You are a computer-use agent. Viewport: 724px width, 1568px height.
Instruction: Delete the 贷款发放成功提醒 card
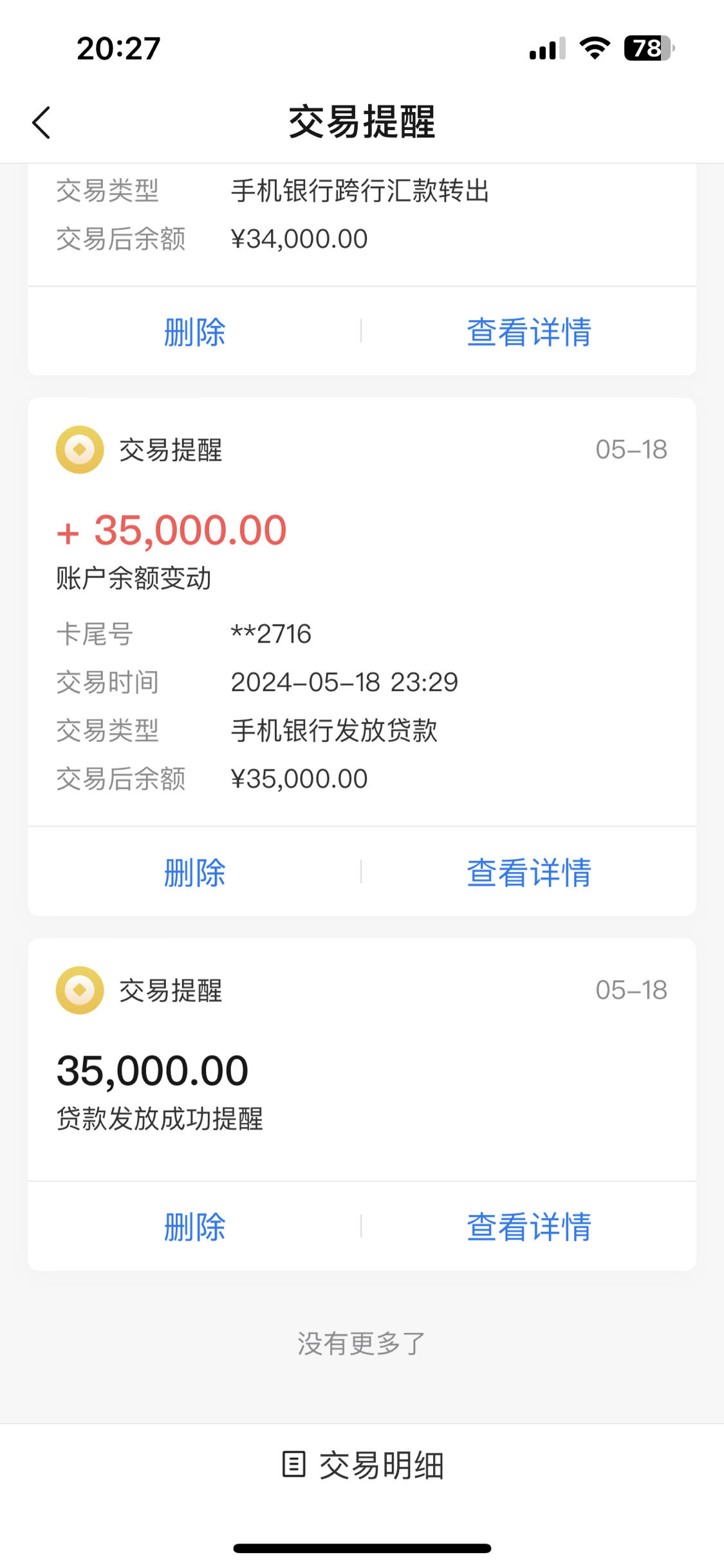pyautogui.click(x=194, y=1227)
